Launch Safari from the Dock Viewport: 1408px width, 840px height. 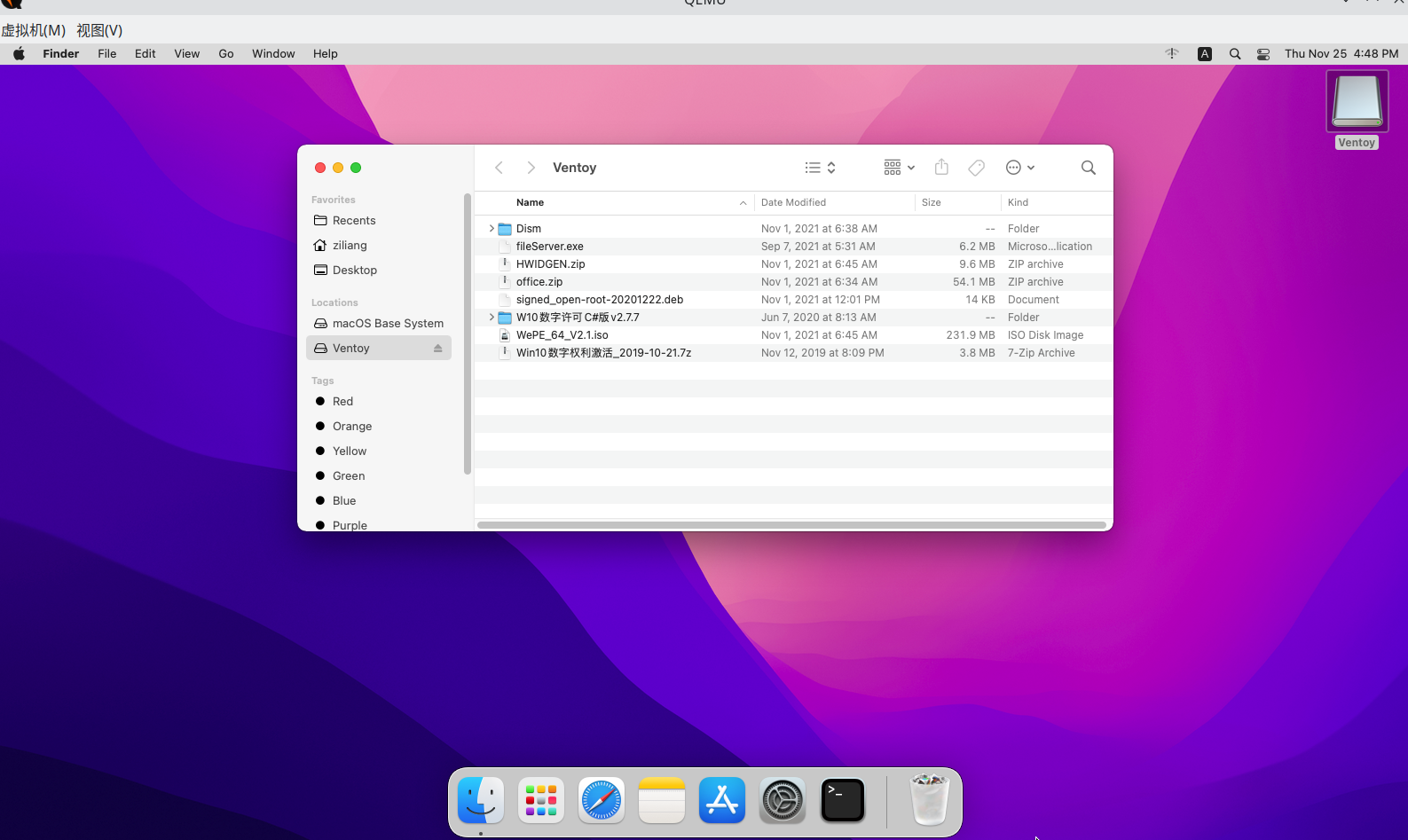602,800
